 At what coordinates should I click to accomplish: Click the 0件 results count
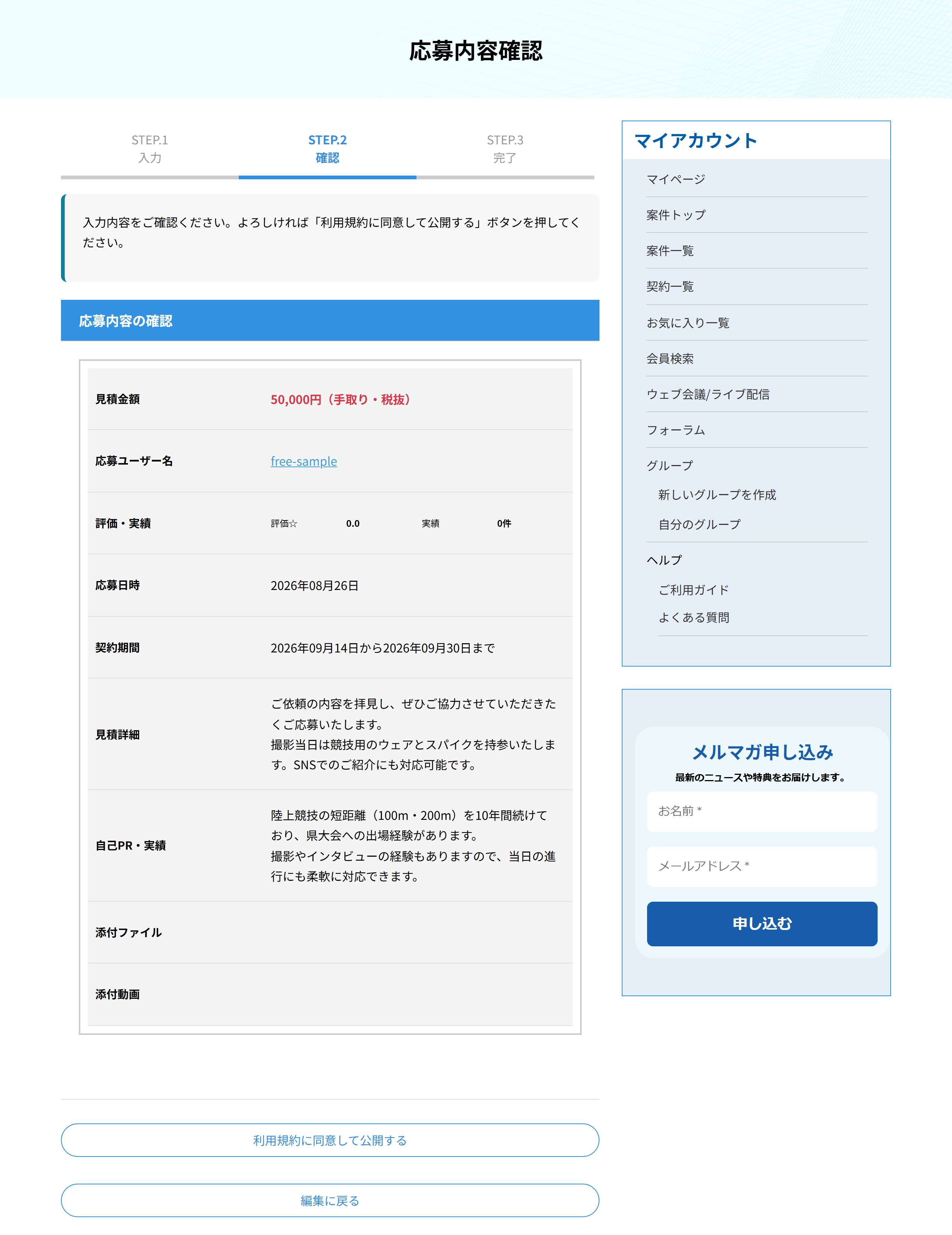point(504,524)
